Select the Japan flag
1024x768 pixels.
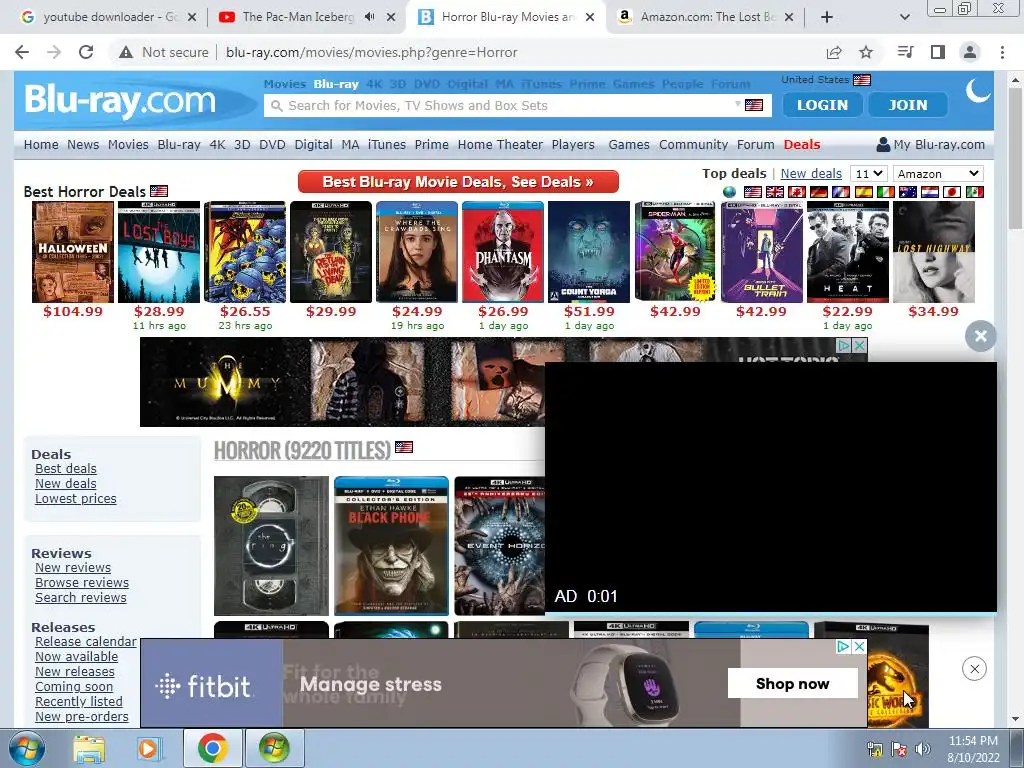click(x=952, y=192)
